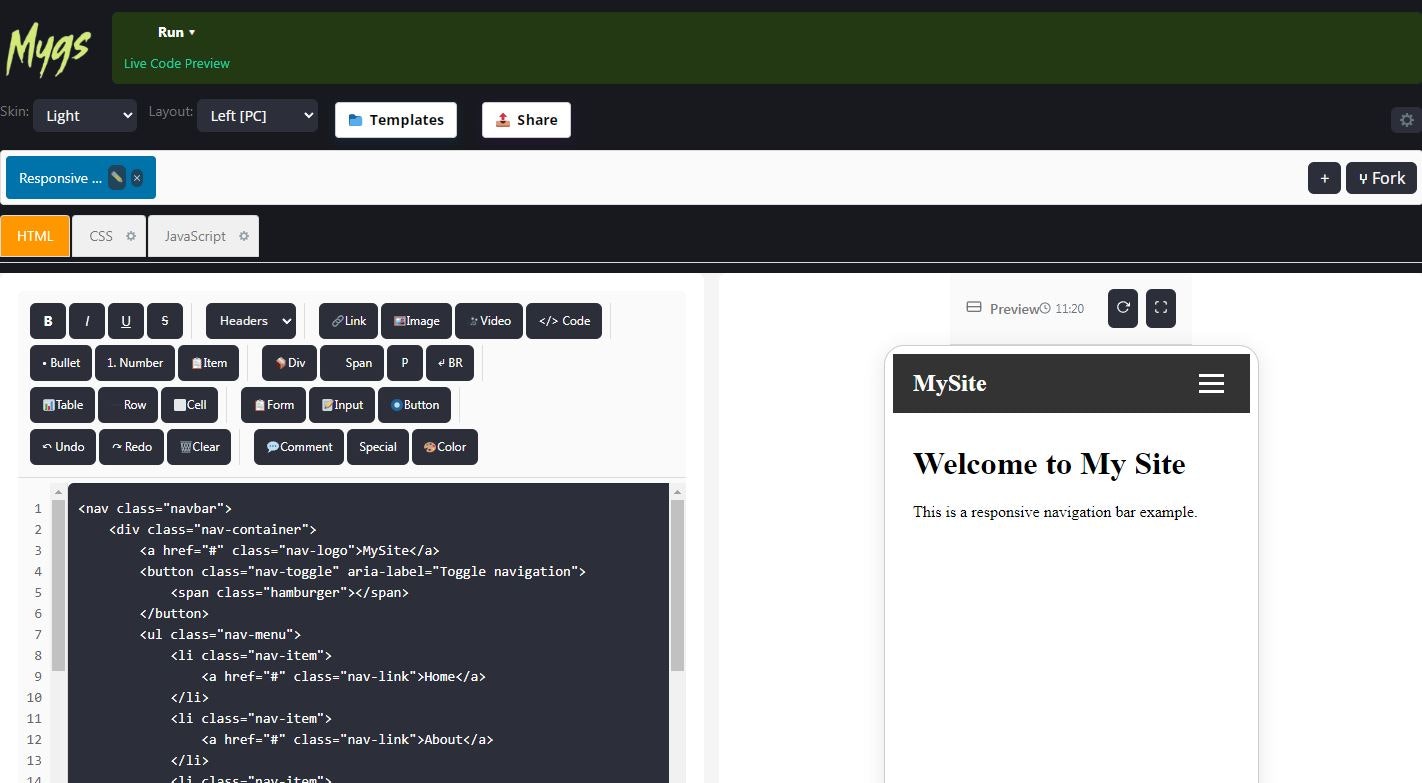Open the Layout dropdown showing Left [PC]
1422x783 pixels.
coord(257,116)
